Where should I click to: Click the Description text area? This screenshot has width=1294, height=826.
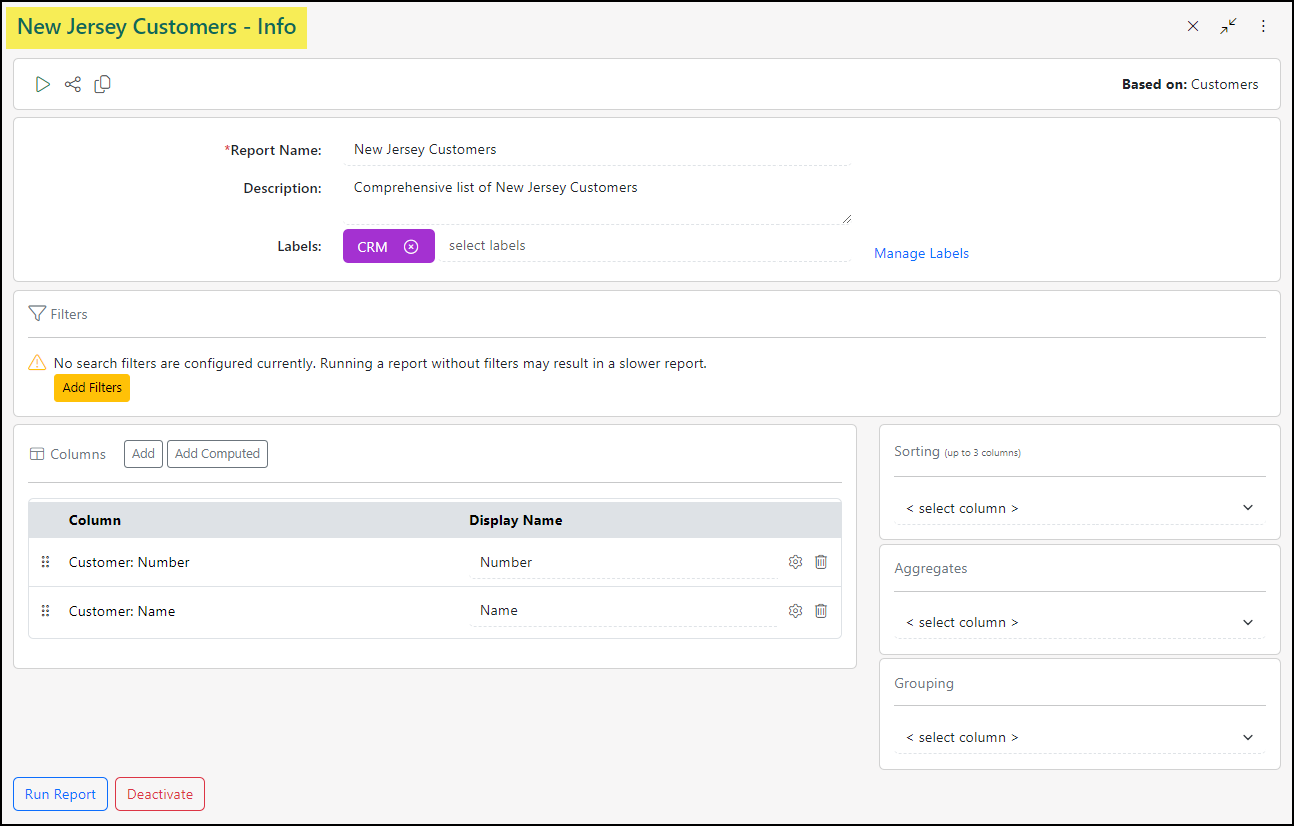597,198
